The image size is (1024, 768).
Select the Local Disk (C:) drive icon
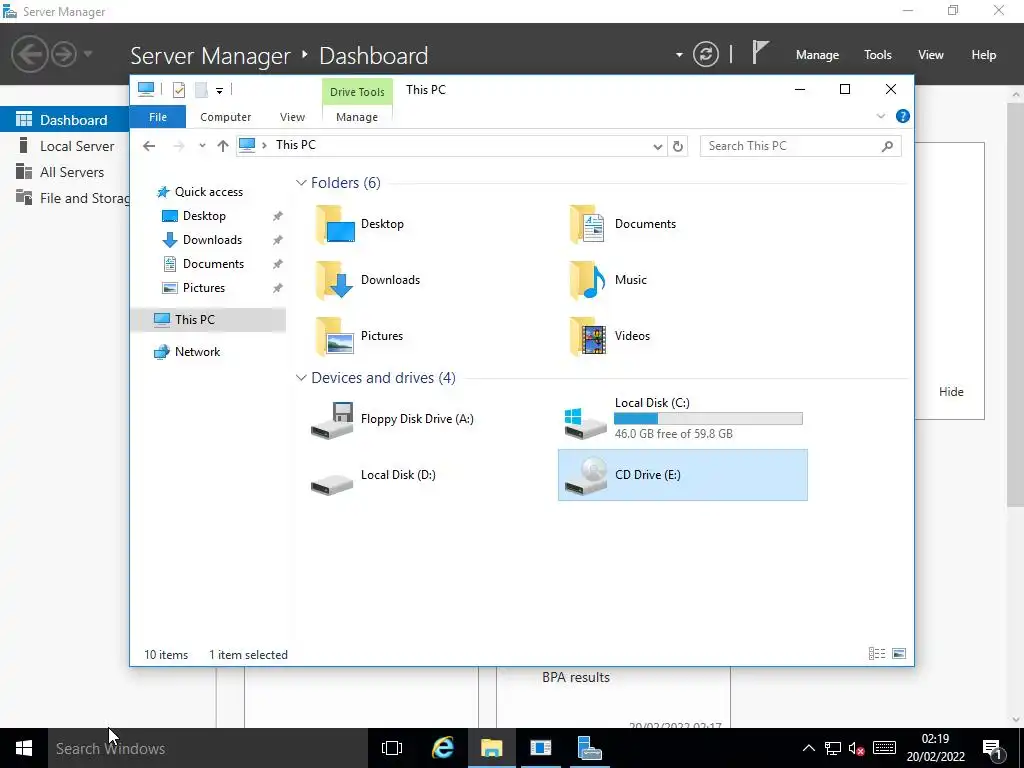[585, 424]
